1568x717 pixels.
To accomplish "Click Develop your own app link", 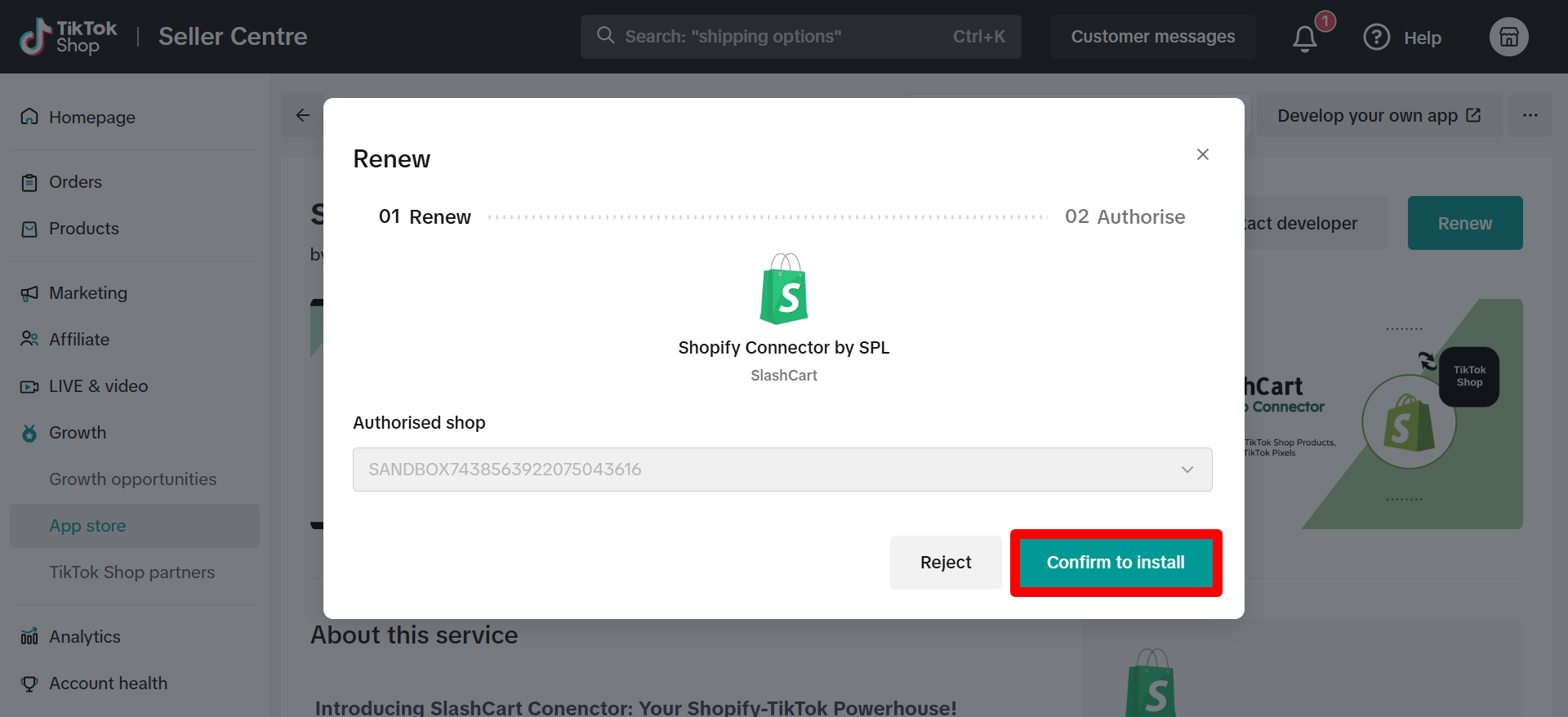I will (1379, 116).
